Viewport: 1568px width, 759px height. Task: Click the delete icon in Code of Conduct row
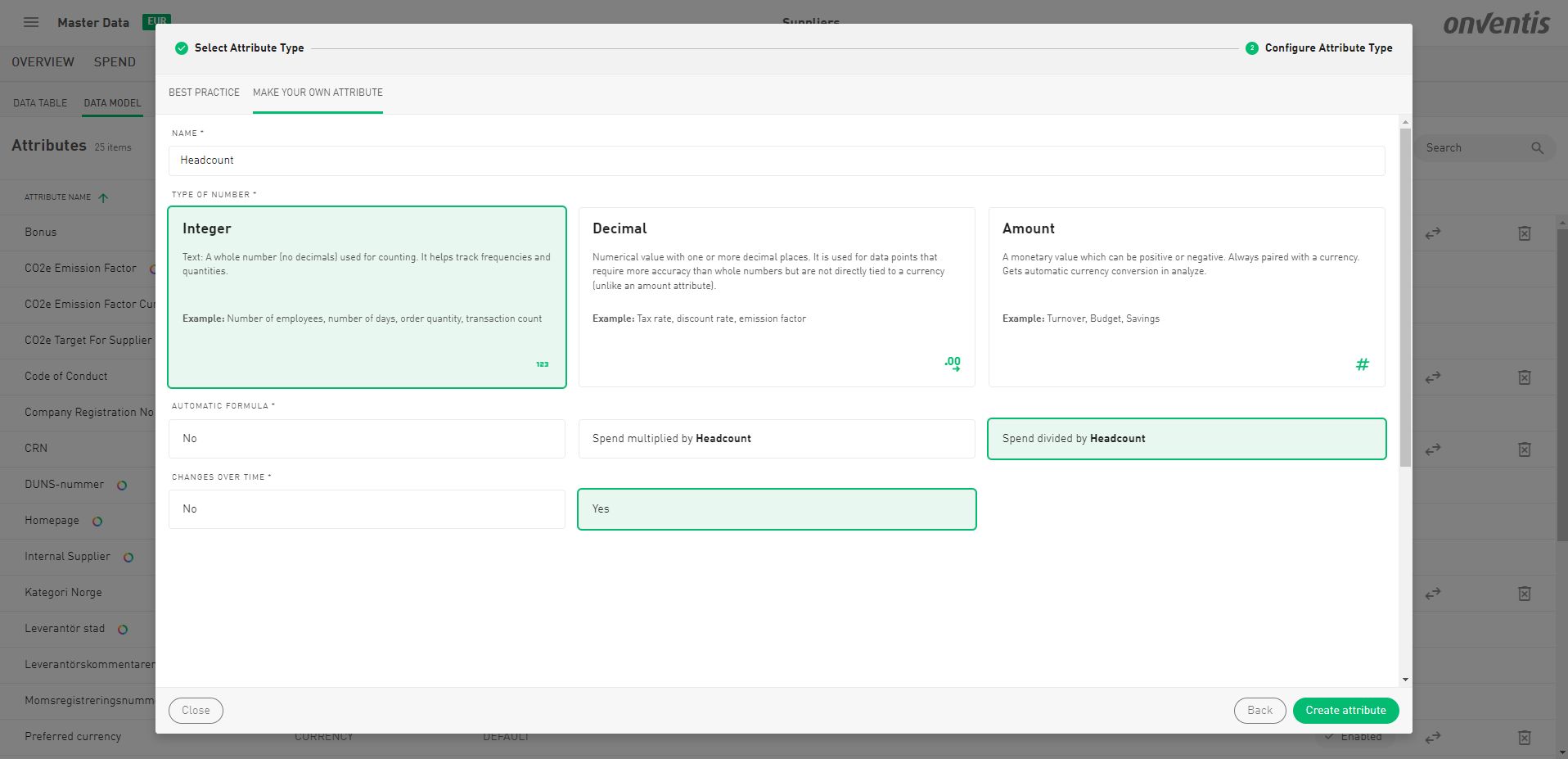(1524, 377)
